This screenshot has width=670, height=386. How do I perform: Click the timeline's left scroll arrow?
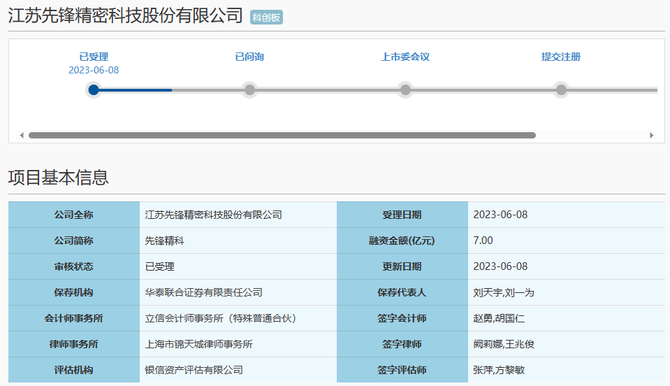pos(21,135)
